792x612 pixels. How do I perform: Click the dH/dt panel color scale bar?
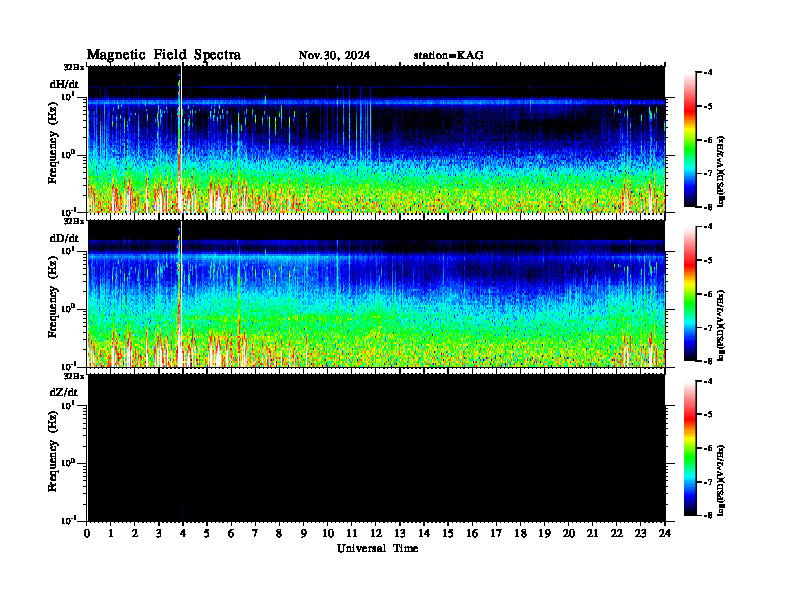(689, 140)
